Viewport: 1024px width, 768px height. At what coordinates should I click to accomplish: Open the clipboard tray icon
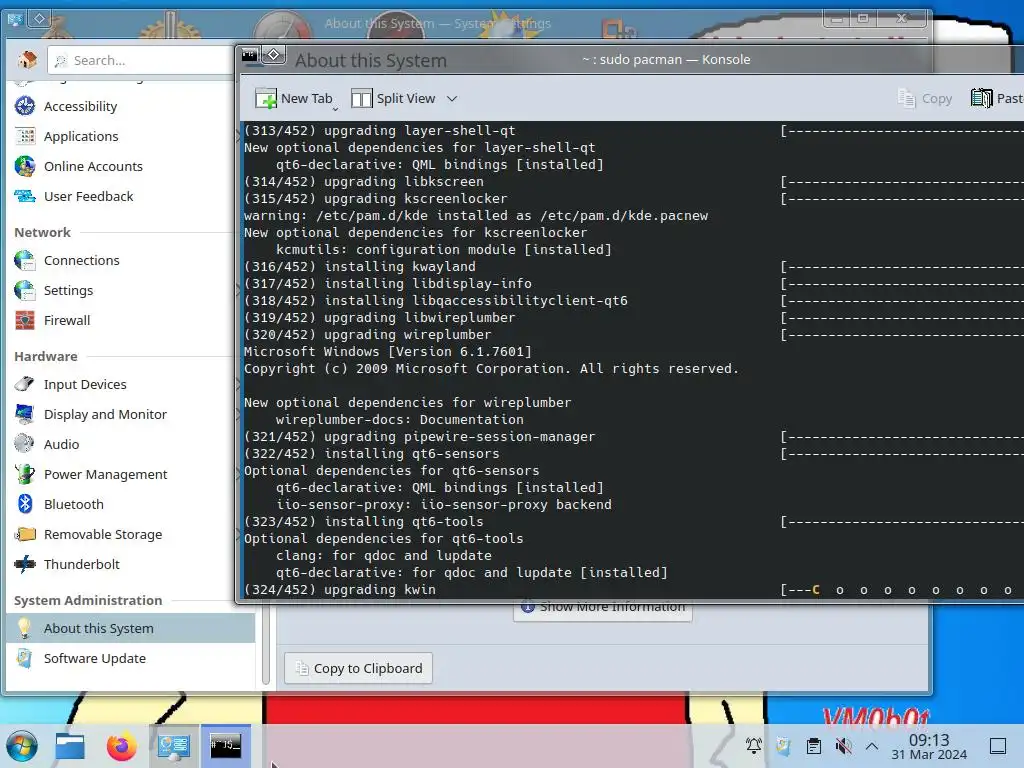click(x=813, y=746)
